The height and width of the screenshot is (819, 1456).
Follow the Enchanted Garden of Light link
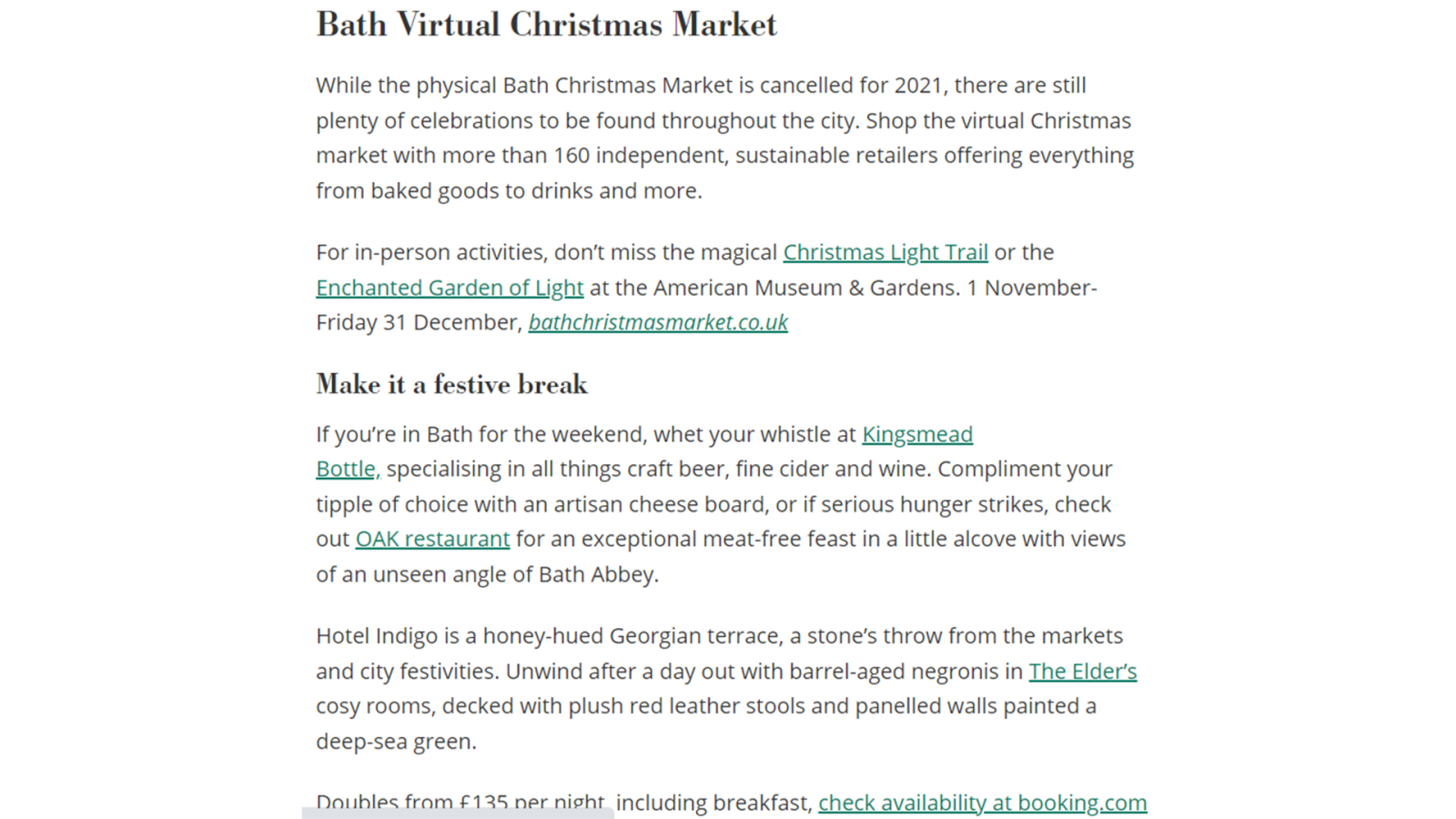click(x=450, y=288)
